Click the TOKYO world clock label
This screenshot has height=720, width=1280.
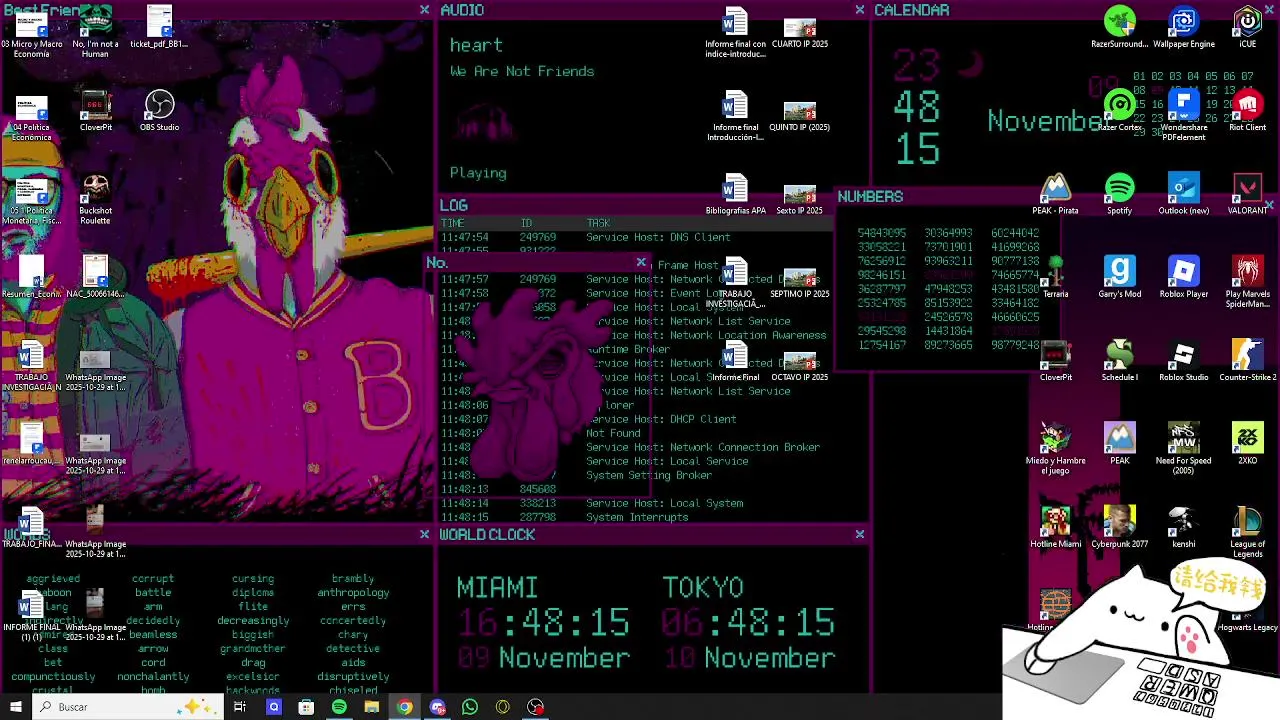pyautogui.click(x=703, y=588)
